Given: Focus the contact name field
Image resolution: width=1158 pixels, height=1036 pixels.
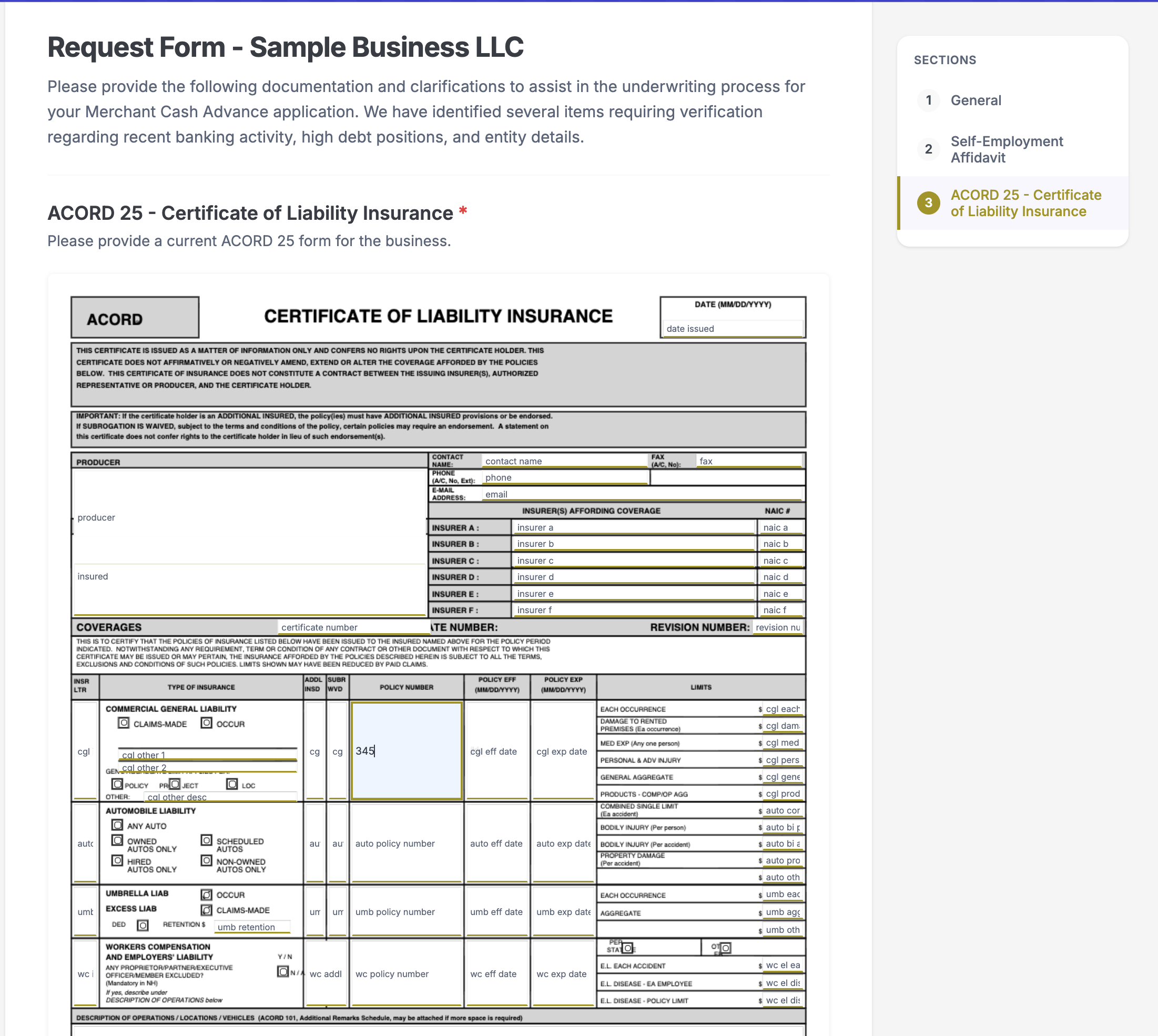Looking at the screenshot, I should coord(564,461).
